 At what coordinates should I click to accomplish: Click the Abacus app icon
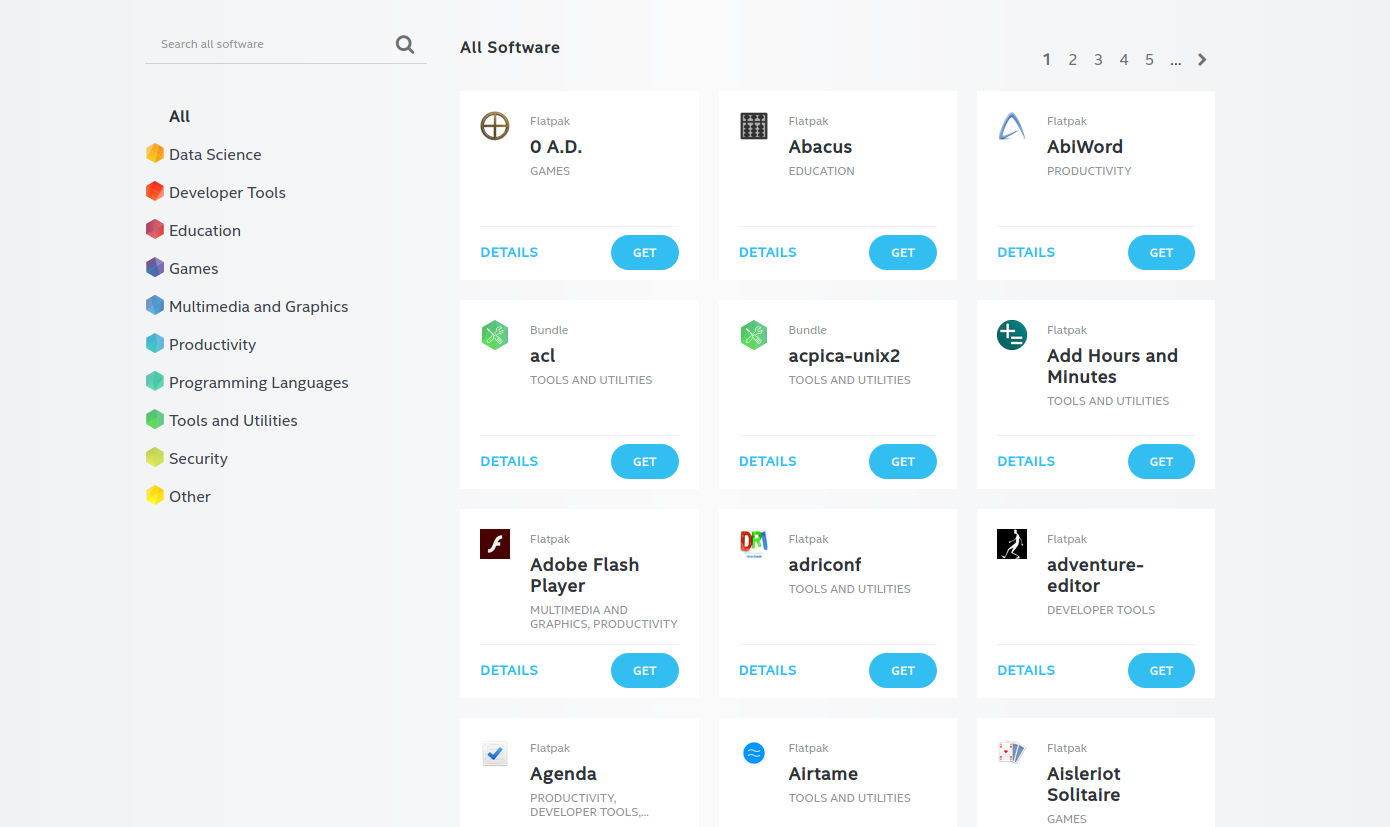(x=754, y=126)
